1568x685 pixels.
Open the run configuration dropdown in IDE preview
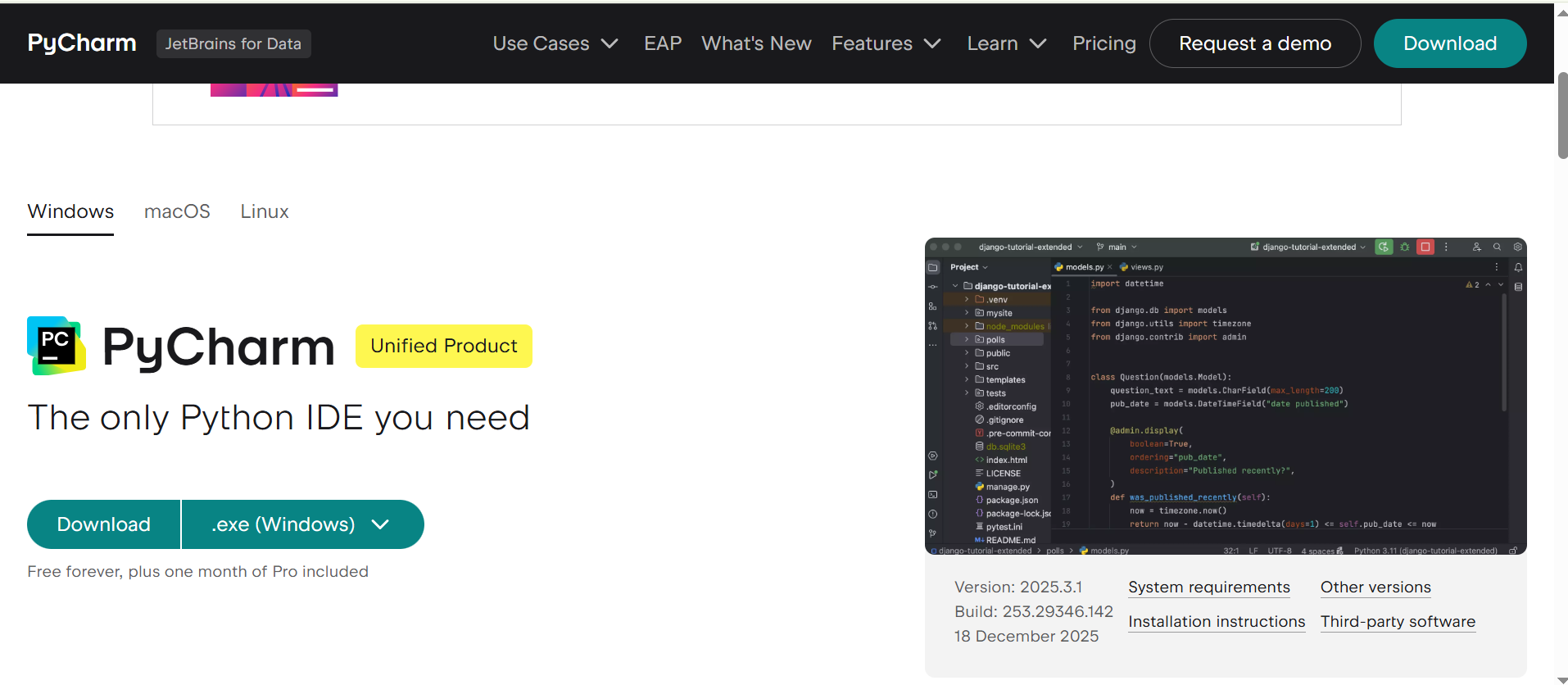tap(1308, 247)
